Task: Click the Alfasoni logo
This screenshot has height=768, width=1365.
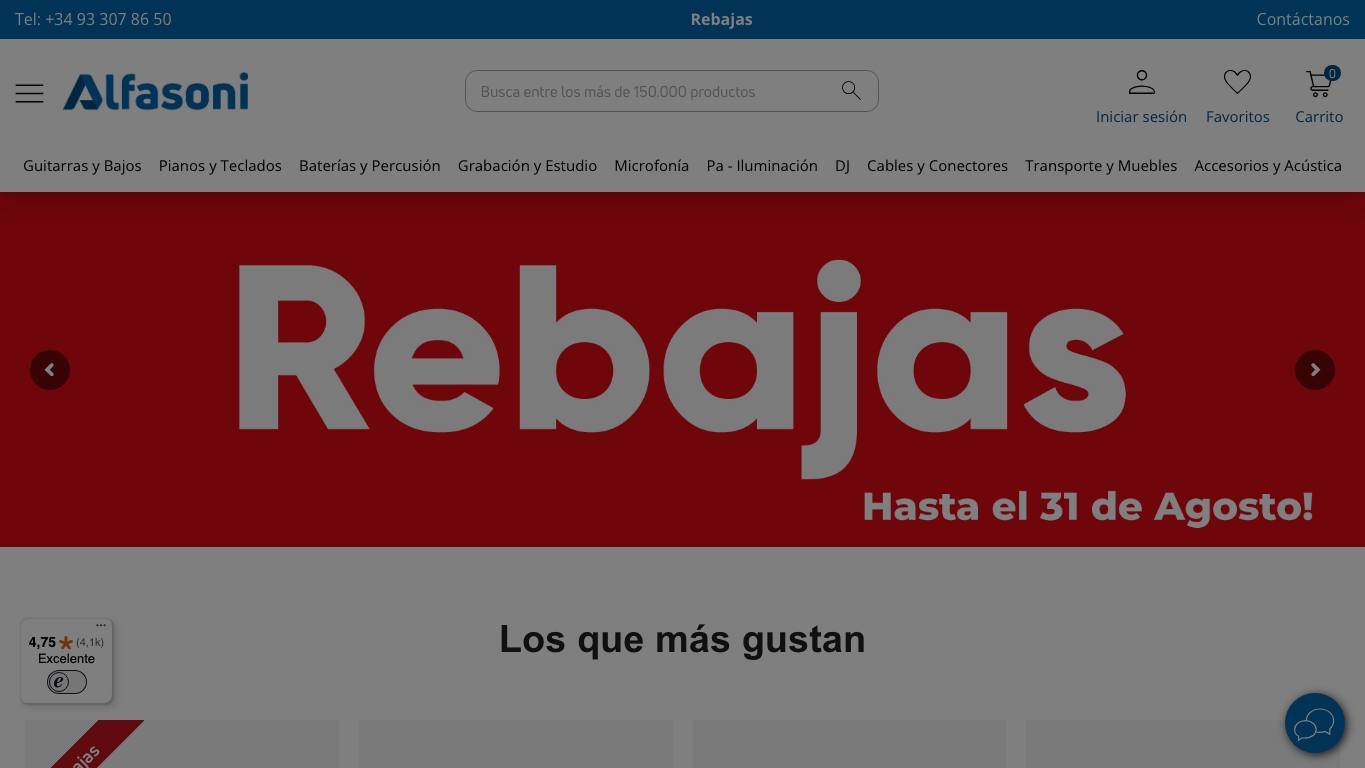Action: pyautogui.click(x=156, y=91)
